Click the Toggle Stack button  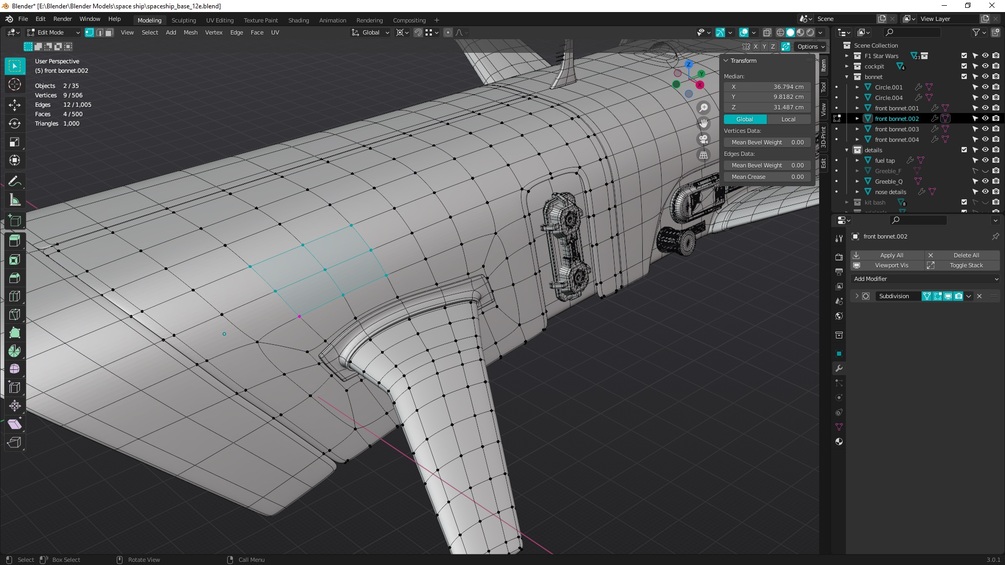[x=962, y=265]
